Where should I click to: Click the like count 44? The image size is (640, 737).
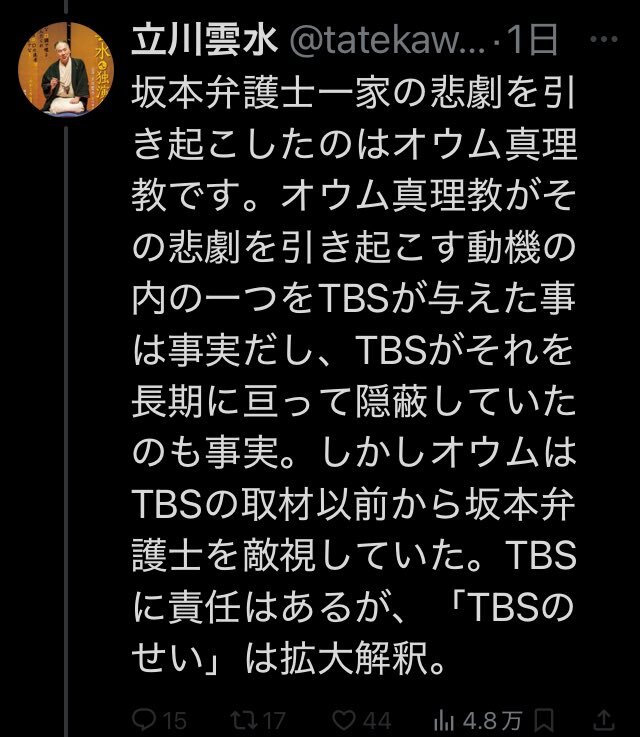(x=377, y=721)
